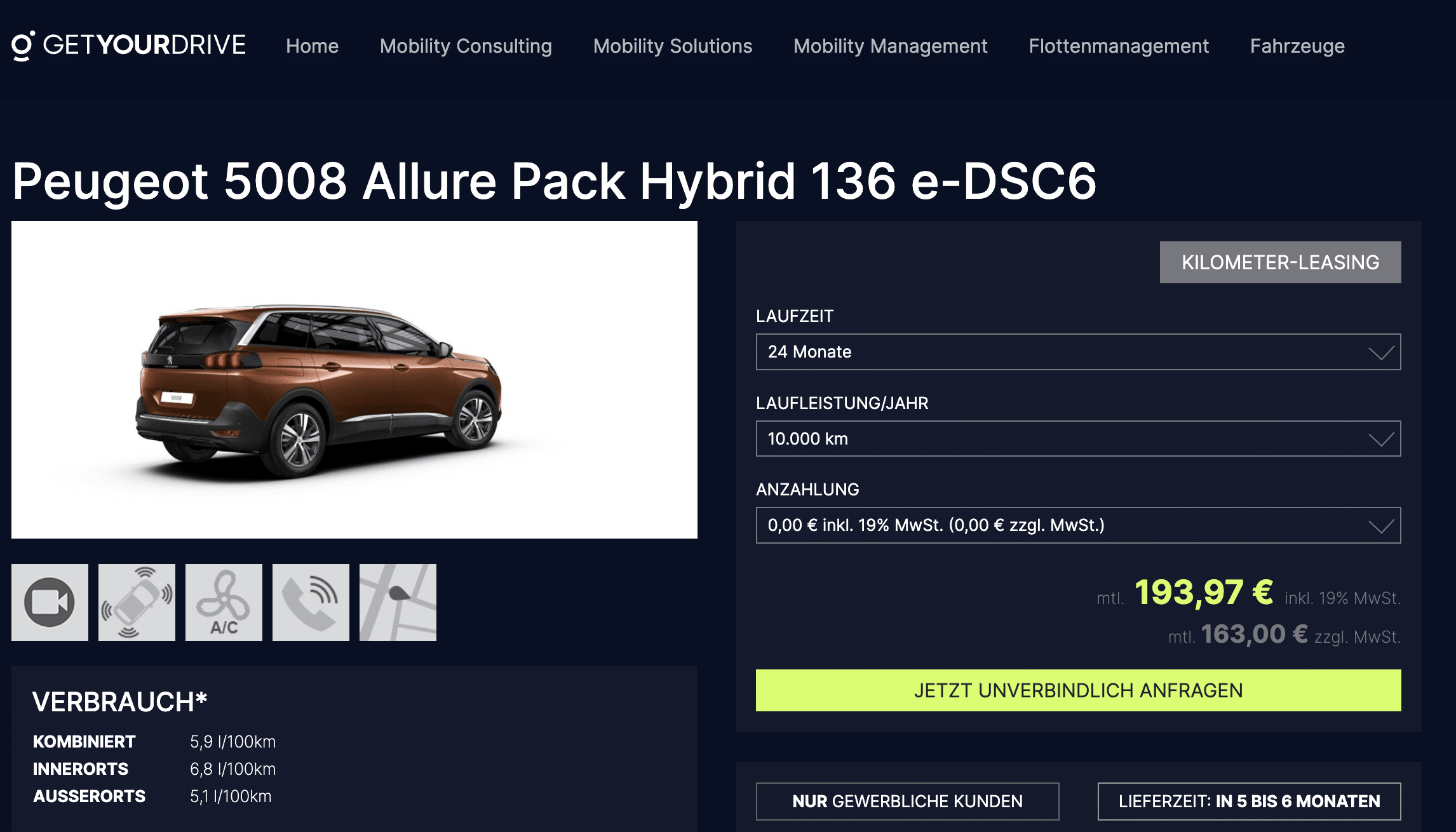
Task: Click the Kilometer-Leasing button
Action: click(x=1280, y=262)
